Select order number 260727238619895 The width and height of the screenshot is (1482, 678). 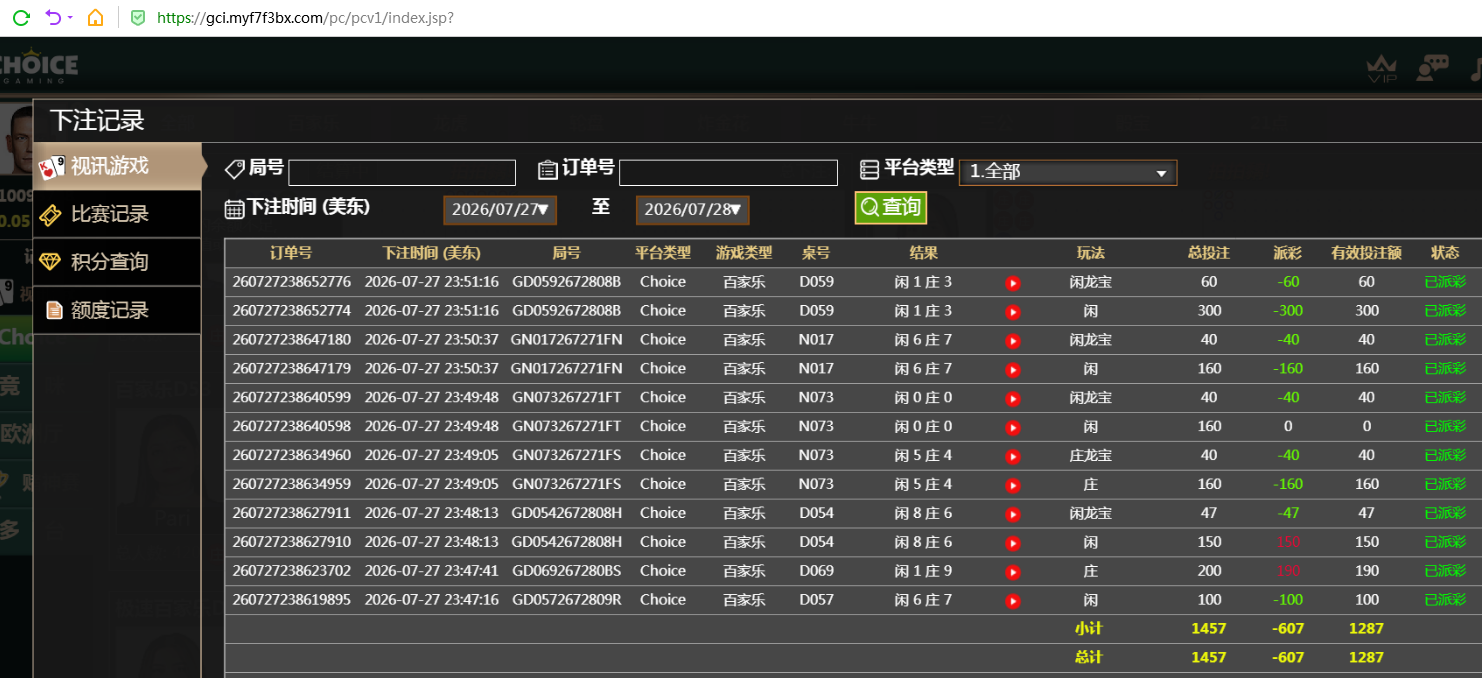(x=292, y=600)
